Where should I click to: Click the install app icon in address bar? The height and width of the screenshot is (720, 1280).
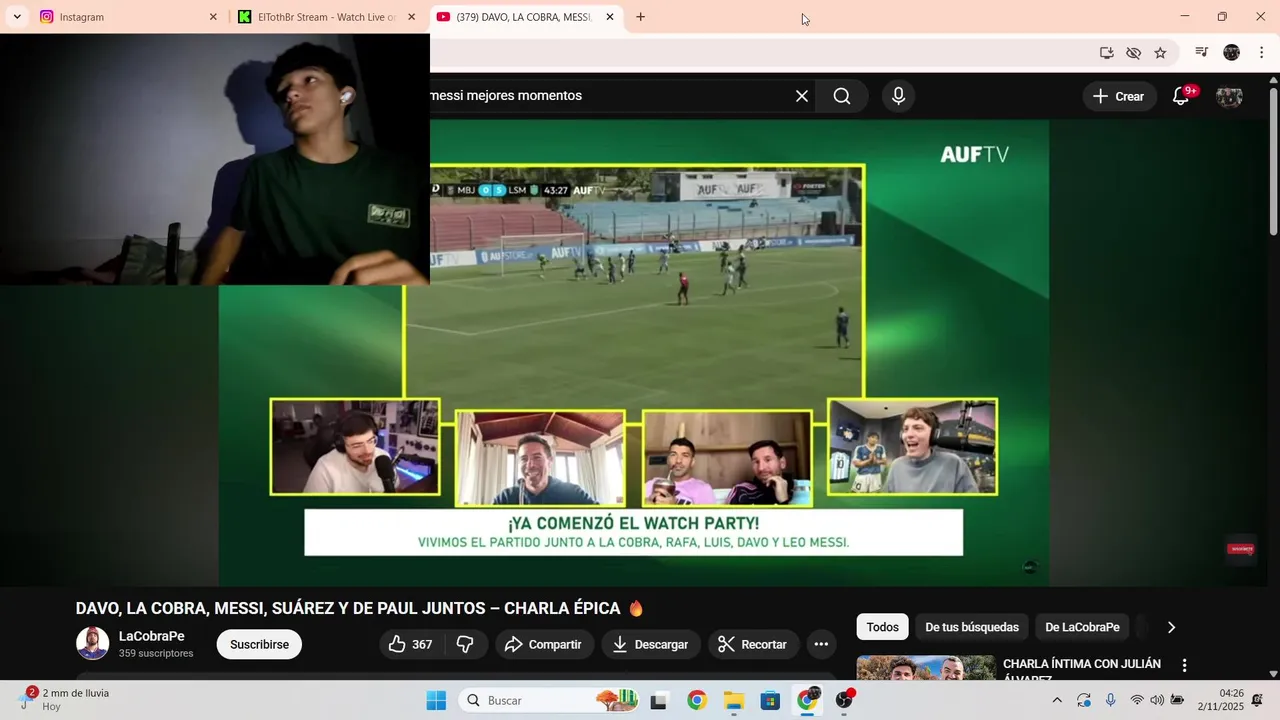1107,53
